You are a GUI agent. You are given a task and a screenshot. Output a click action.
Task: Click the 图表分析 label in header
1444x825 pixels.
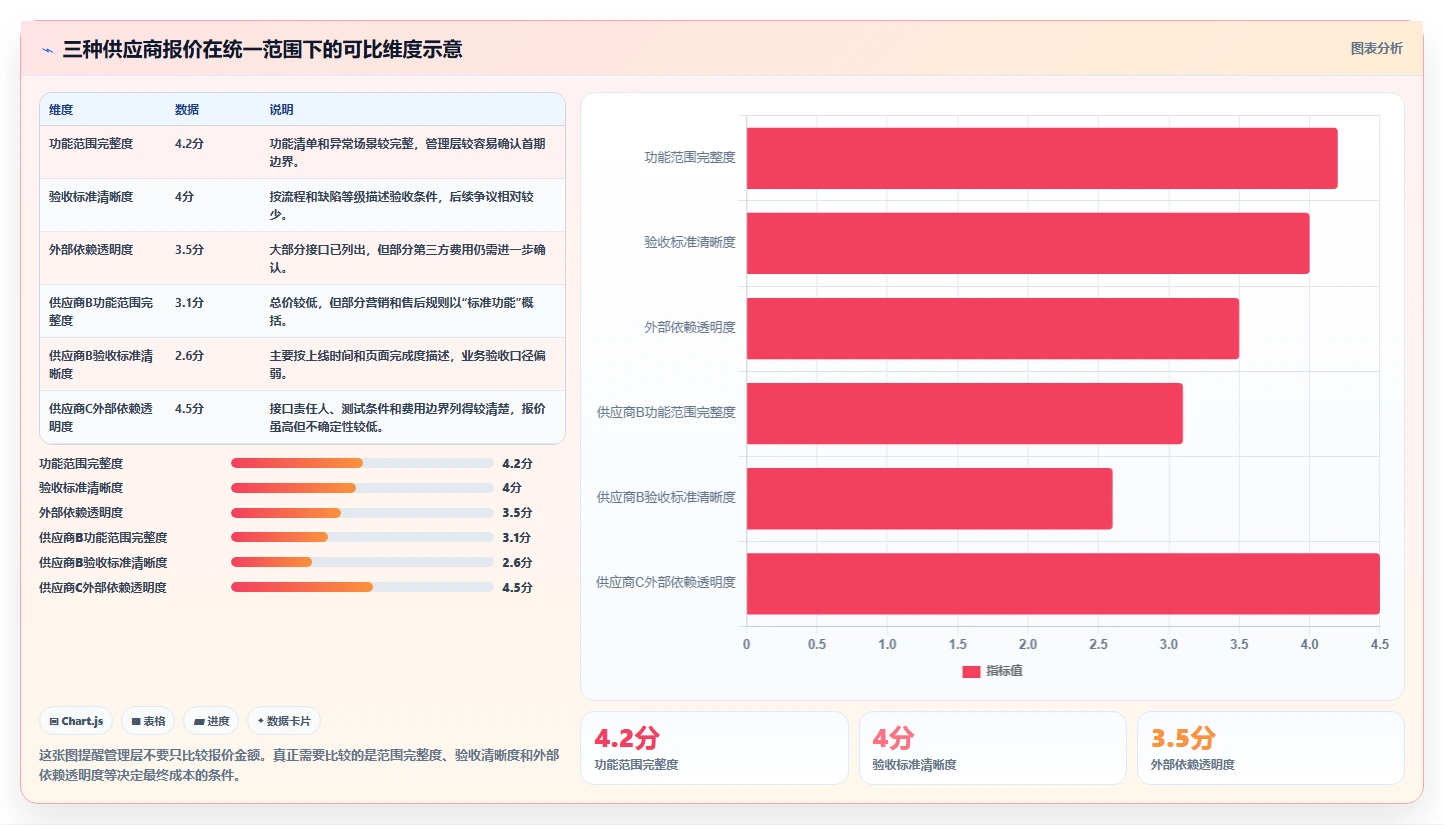(x=1376, y=48)
